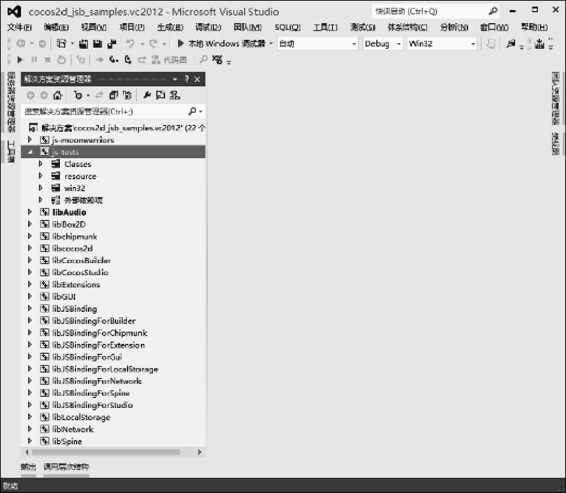566x493 pixels.
Task: Open the File menu
Action: tap(20, 27)
